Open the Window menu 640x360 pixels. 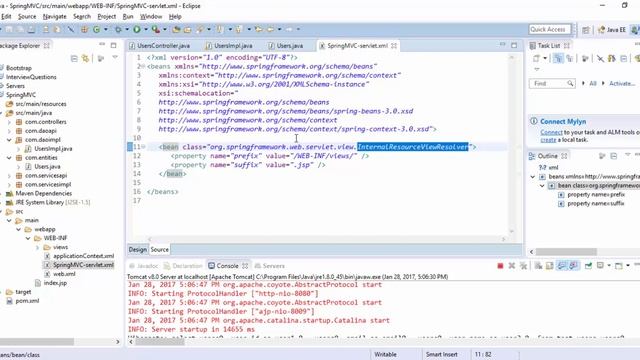151,17
